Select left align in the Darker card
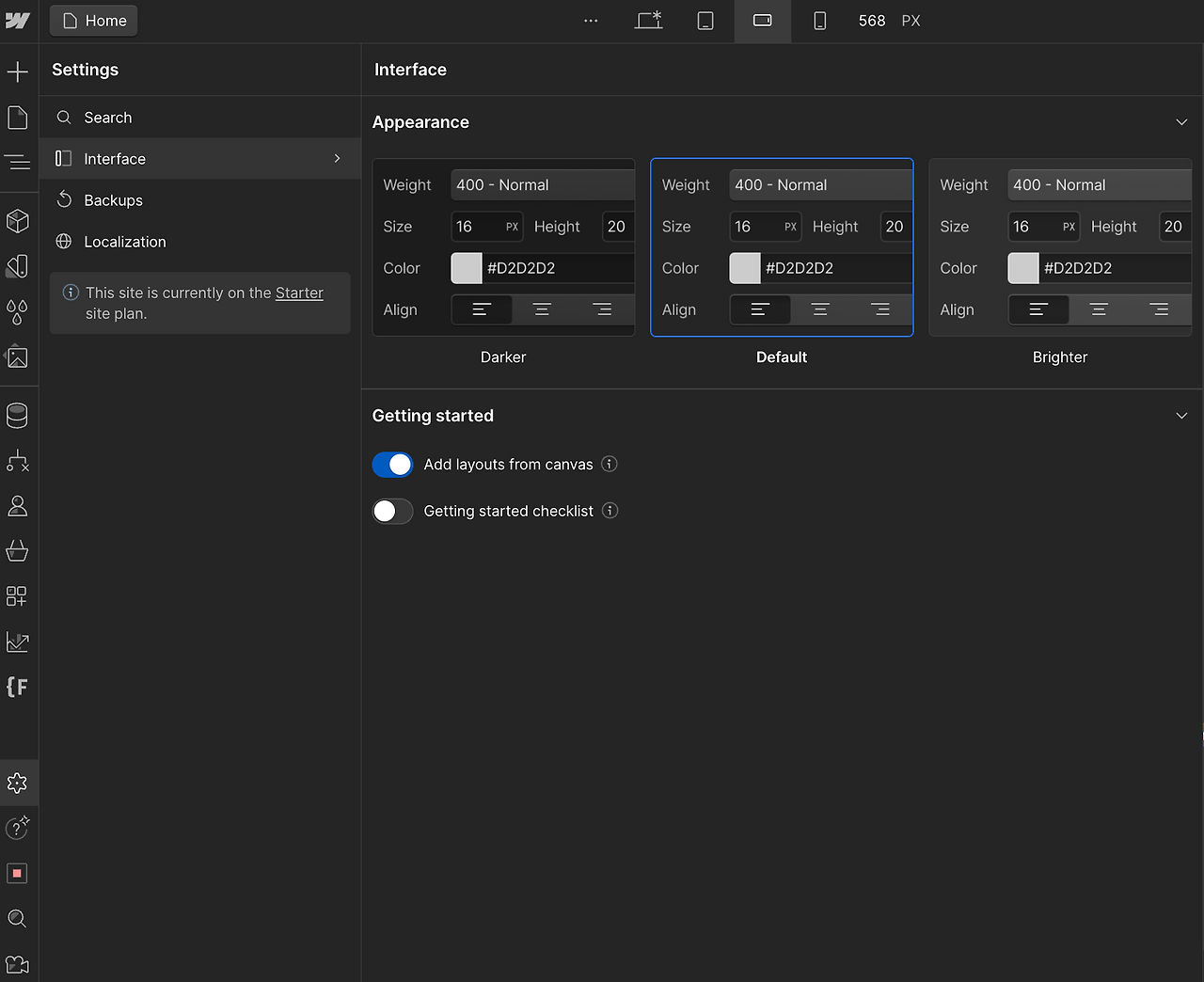Viewport: 1204px width, 982px height. click(x=482, y=309)
